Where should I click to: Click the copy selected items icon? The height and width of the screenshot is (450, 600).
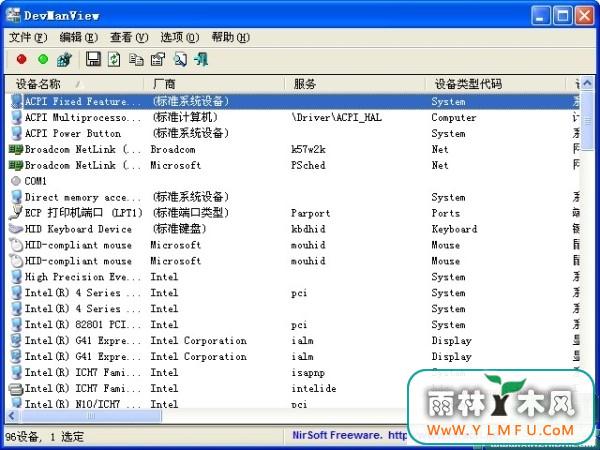click(136, 60)
